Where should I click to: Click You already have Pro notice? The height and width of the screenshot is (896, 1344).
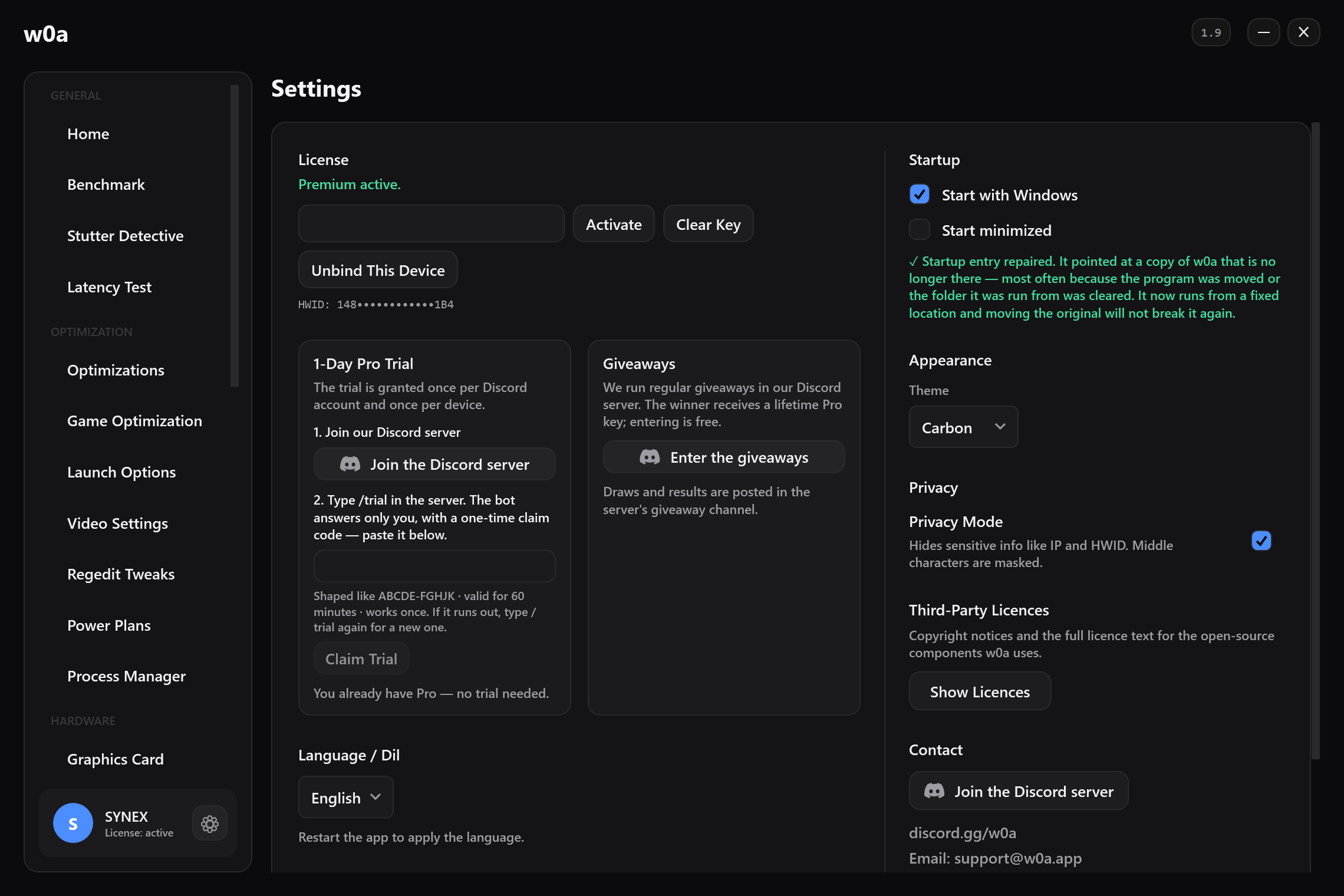431,694
